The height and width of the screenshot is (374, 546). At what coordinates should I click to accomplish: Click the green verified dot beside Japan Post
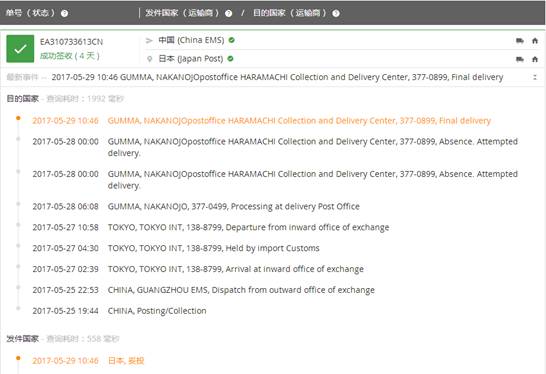click(x=230, y=58)
